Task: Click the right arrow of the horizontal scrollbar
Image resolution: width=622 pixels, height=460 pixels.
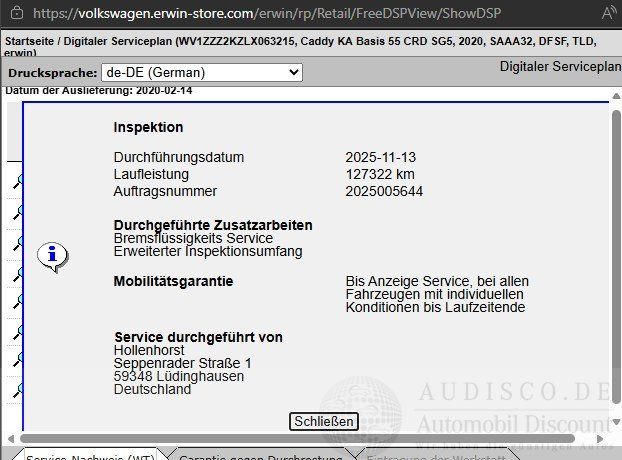Action: pos(611,438)
